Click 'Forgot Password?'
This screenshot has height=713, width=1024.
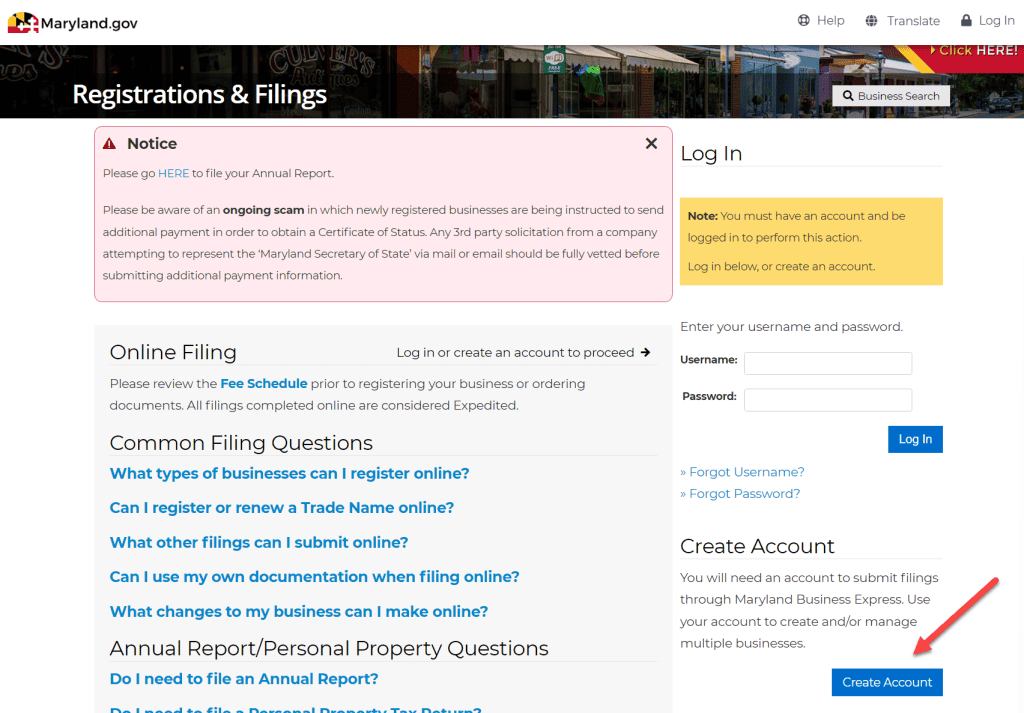(740, 493)
